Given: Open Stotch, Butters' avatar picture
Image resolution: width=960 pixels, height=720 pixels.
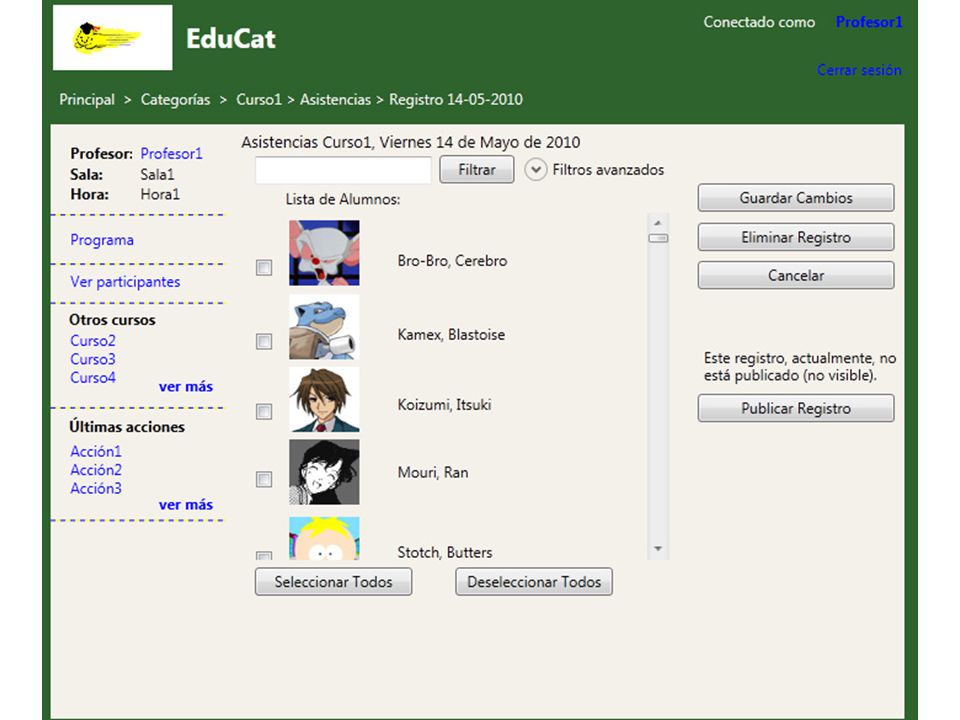Looking at the screenshot, I should (324, 538).
